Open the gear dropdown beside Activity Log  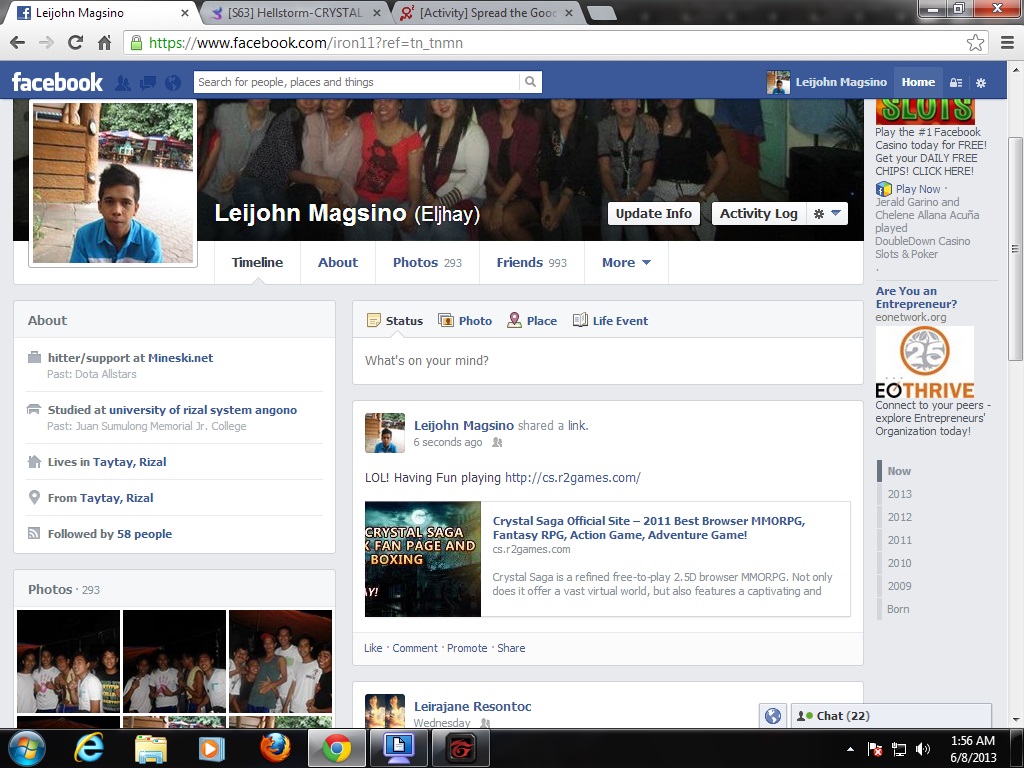[828, 213]
